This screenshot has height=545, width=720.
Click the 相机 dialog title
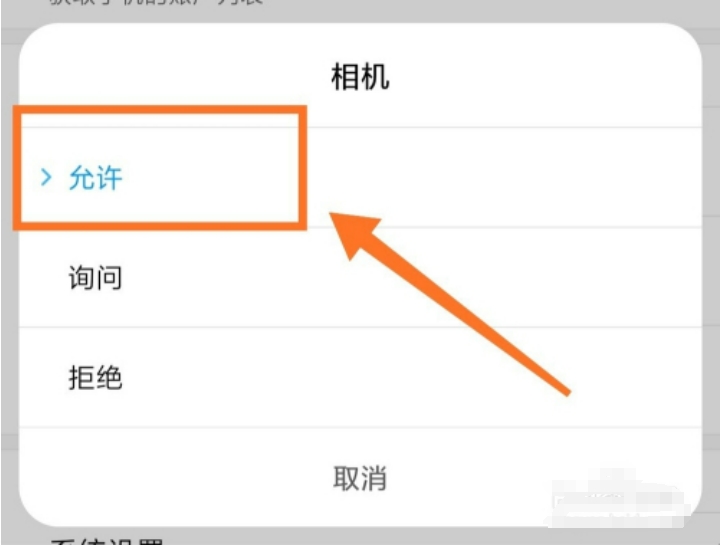click(x=360, y=77)
